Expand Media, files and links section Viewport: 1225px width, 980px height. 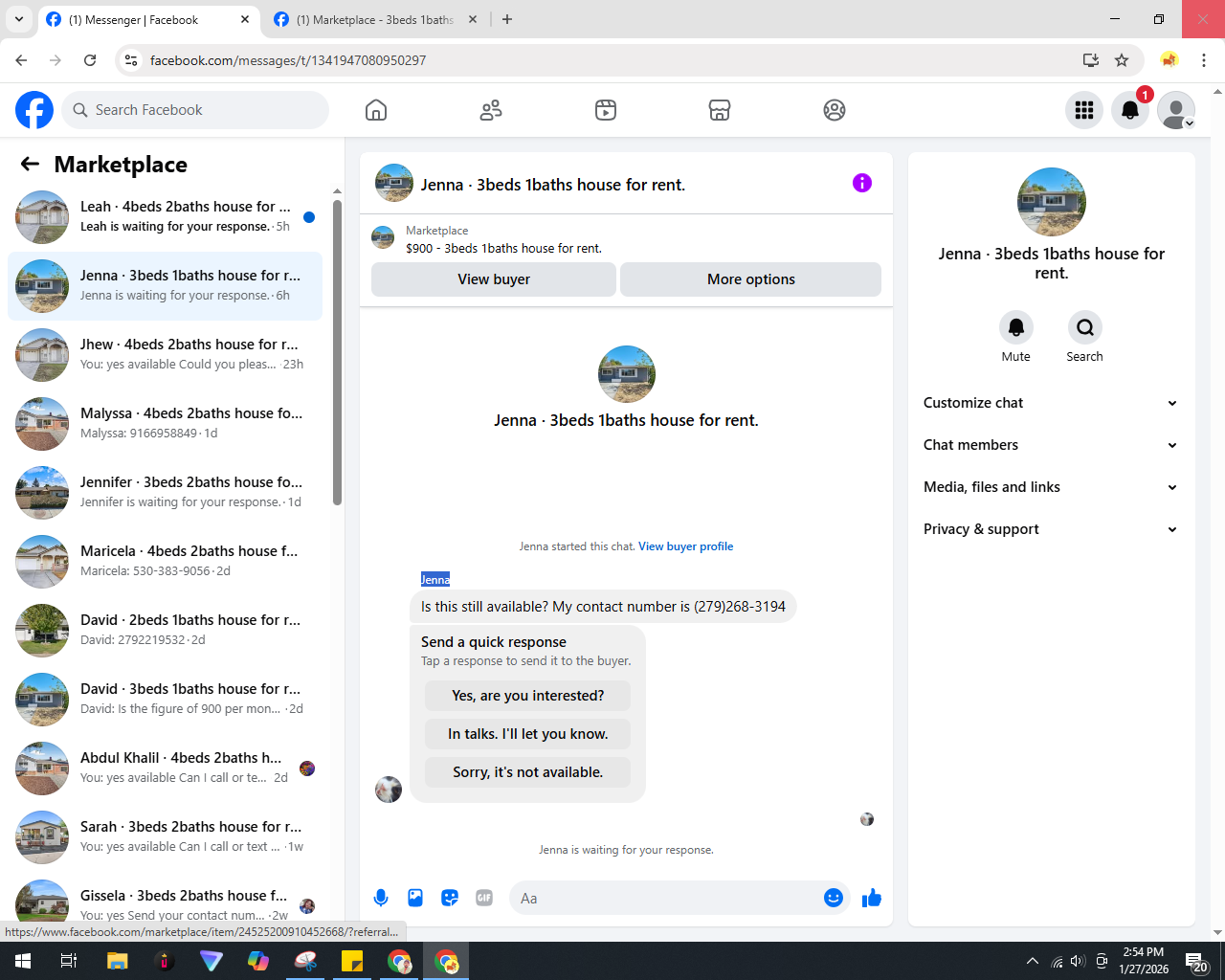1051,487
